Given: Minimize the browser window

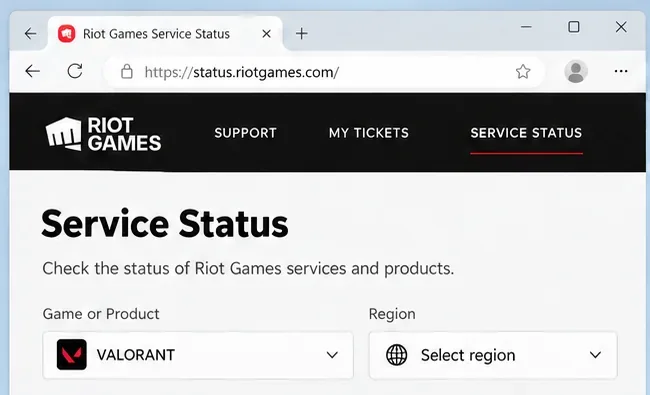Looking at the screenshot, I should pyautogui.click(x=526, y=27).
